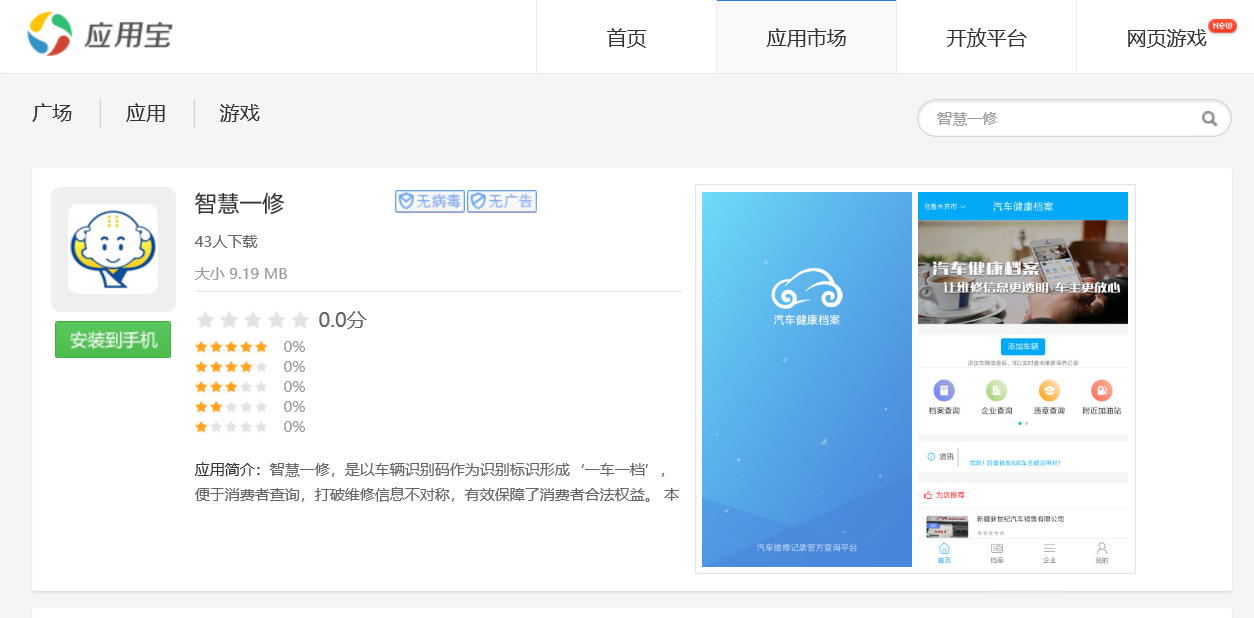The image size is (1254, 618).
Task: Select the 游戏 category link
Action: coord(240,113)
